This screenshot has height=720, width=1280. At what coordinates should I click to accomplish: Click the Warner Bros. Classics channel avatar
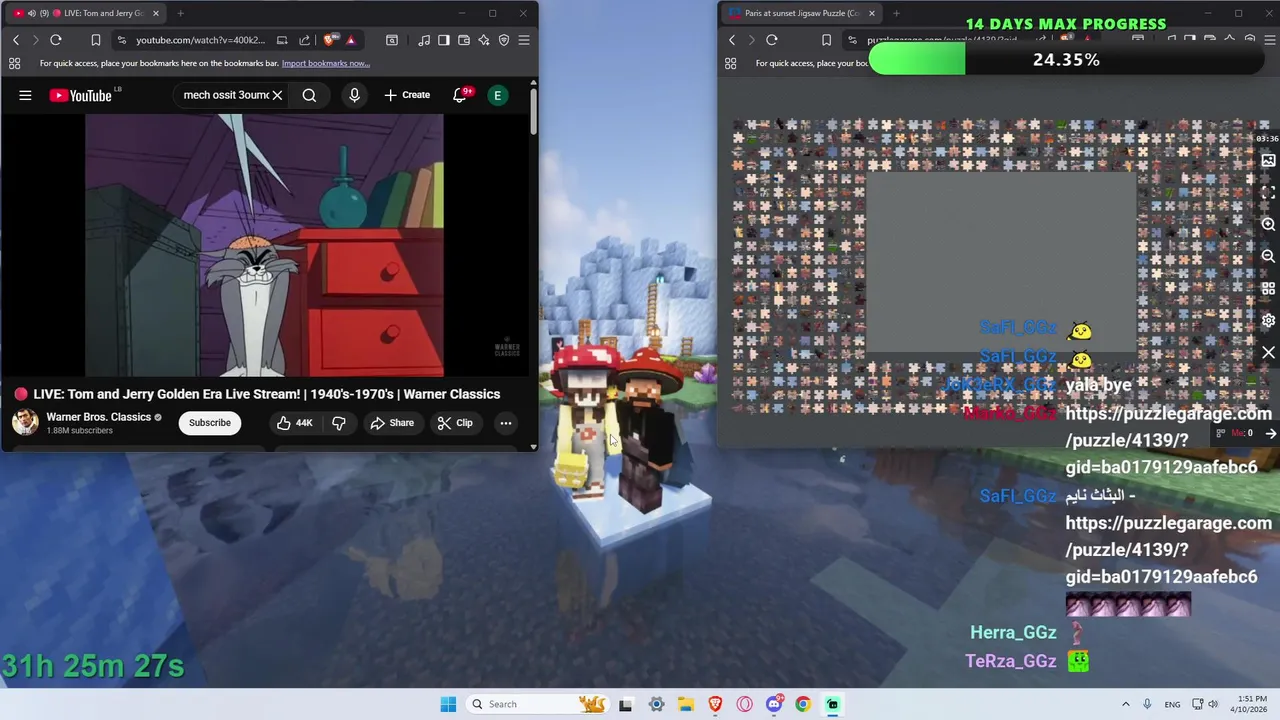(25, 422)
